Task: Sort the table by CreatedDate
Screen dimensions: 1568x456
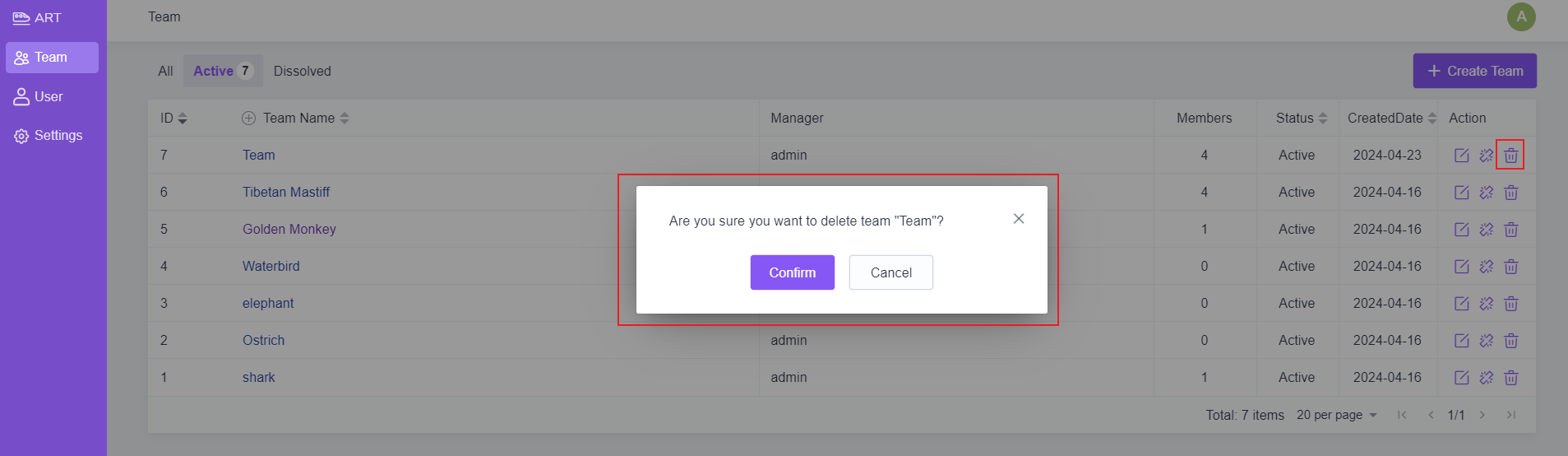Action: (1432, 119)
